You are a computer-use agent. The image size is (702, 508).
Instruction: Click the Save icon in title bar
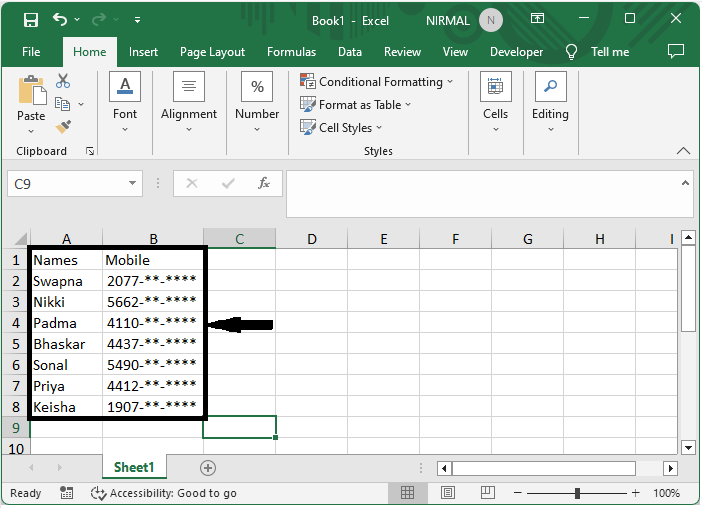(30, 20)
